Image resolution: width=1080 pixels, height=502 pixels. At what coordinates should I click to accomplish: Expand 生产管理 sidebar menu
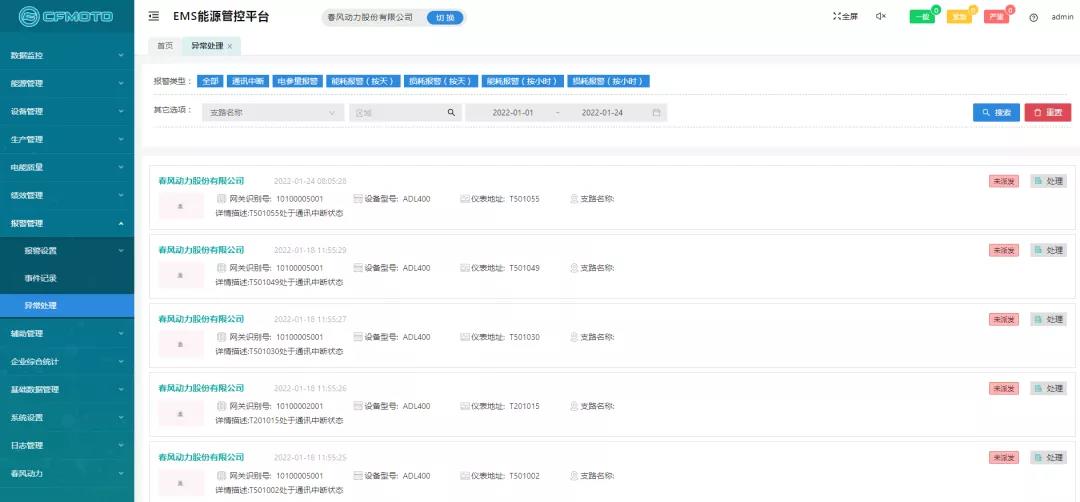pos(67,139)
